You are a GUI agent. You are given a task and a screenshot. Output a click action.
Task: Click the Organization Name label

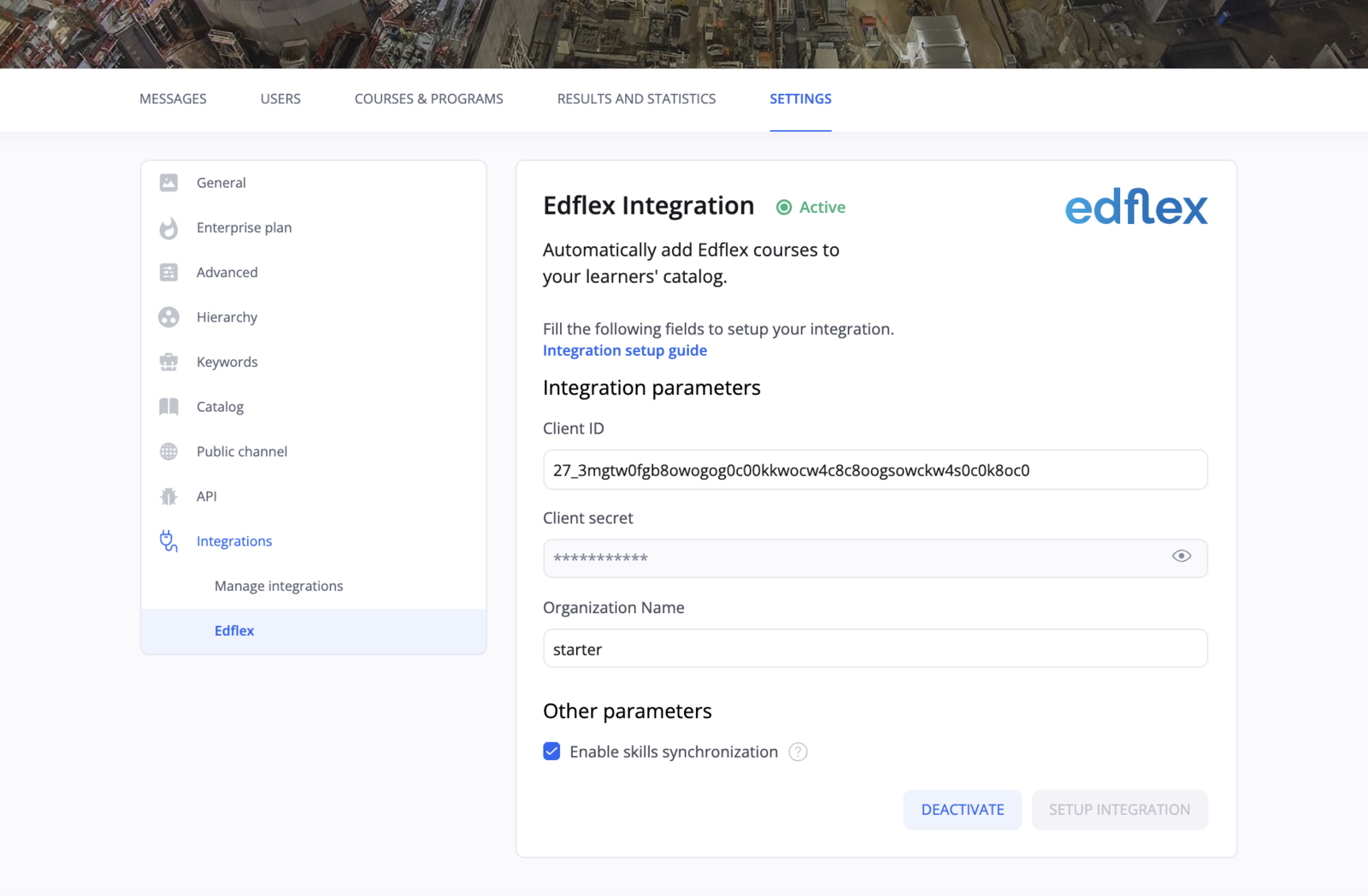[x=614, y=608]
